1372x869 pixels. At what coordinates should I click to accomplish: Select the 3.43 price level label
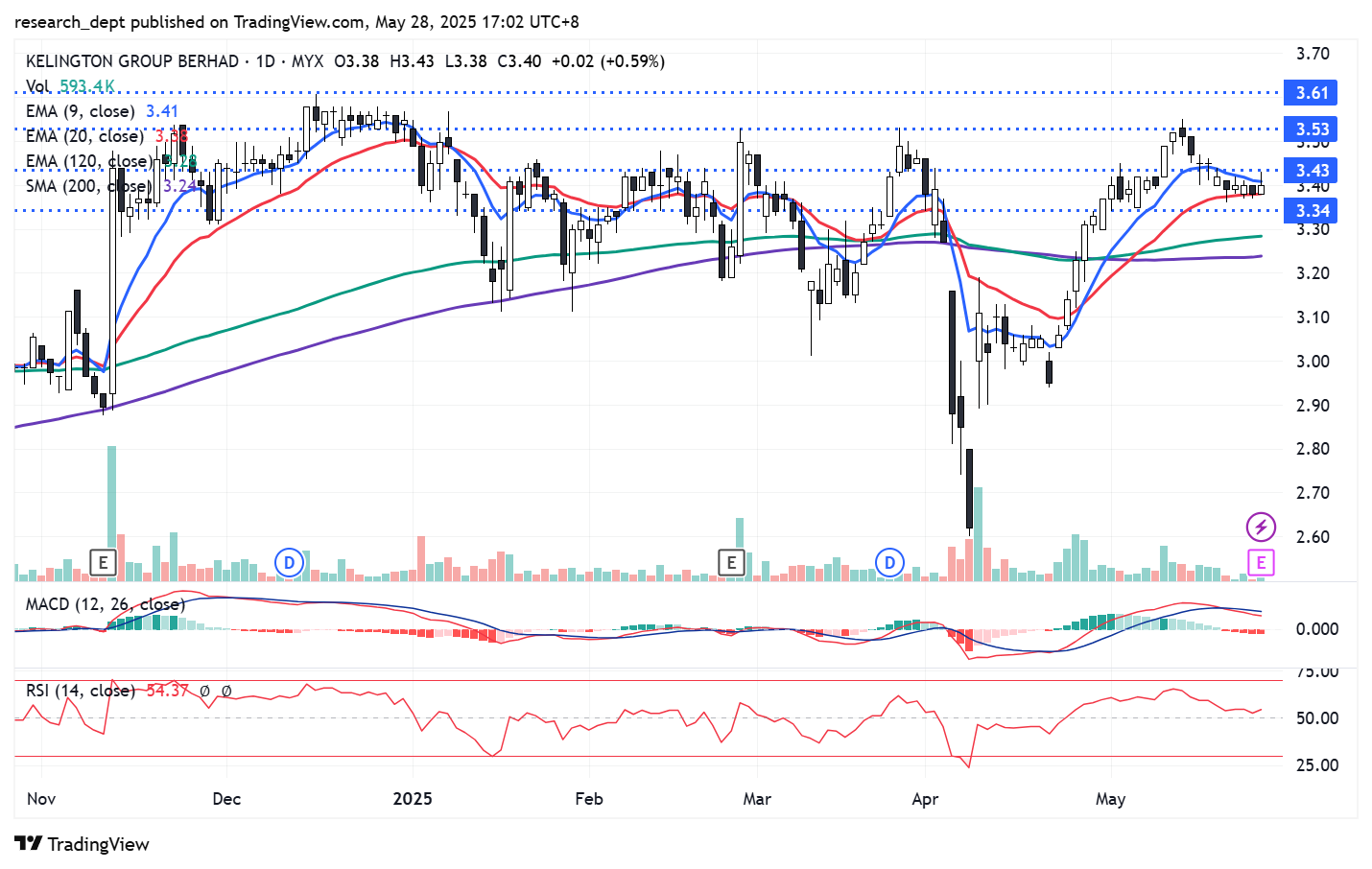[x=1311, y=171]
